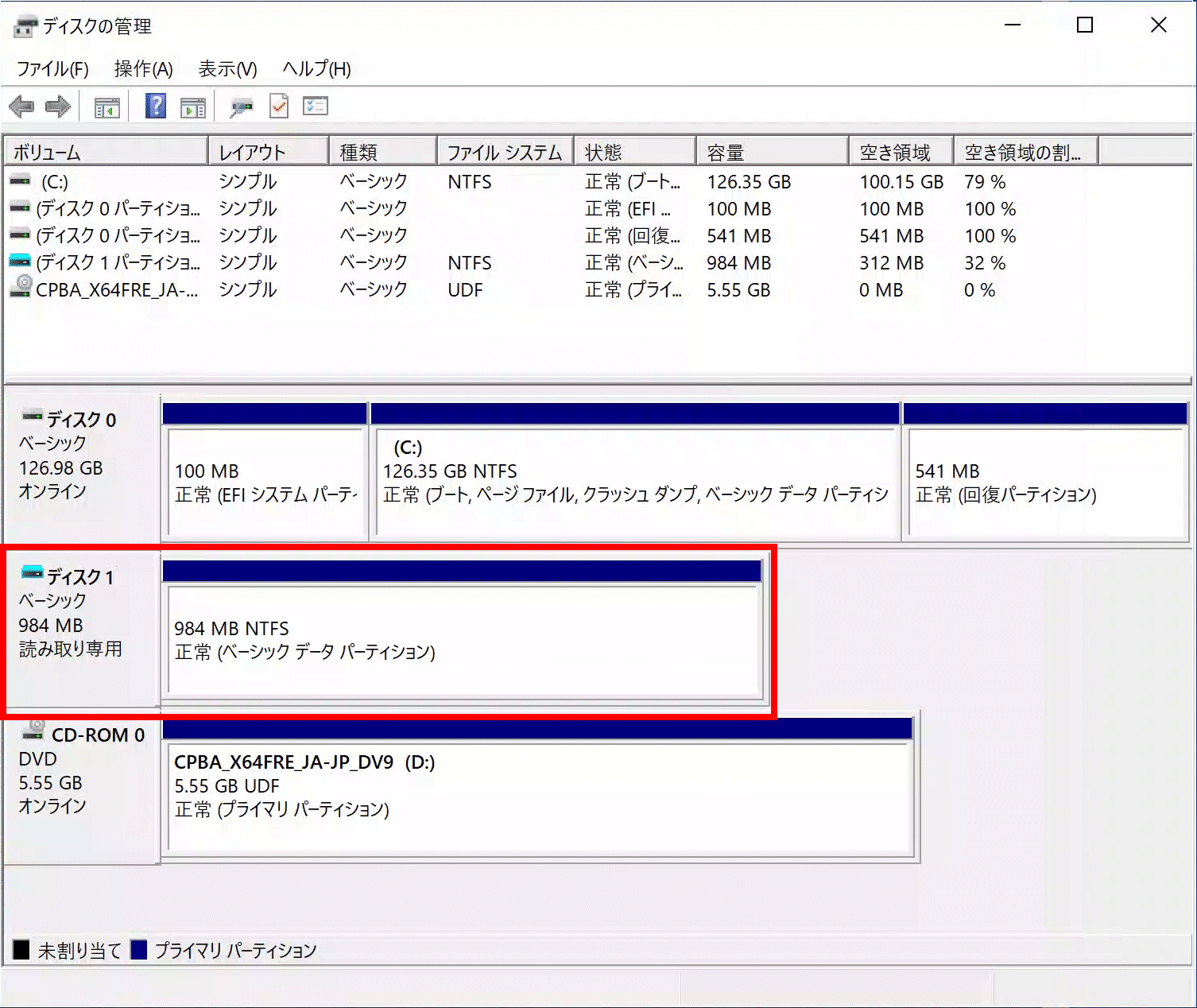Click the blue プライマリ パーティション legend swatch
This screenshot has height=1008, width=1197.
coord(139,949)
